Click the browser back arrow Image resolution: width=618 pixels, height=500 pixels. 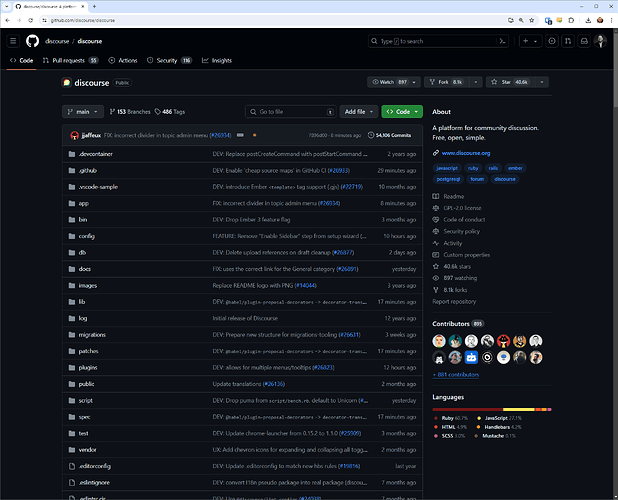[x=7, y=20]
